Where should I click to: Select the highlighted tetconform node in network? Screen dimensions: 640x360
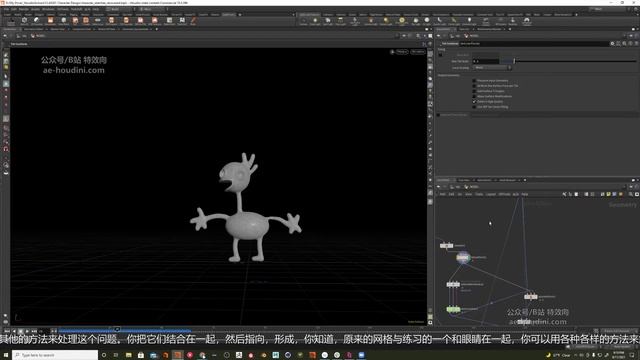463,258
